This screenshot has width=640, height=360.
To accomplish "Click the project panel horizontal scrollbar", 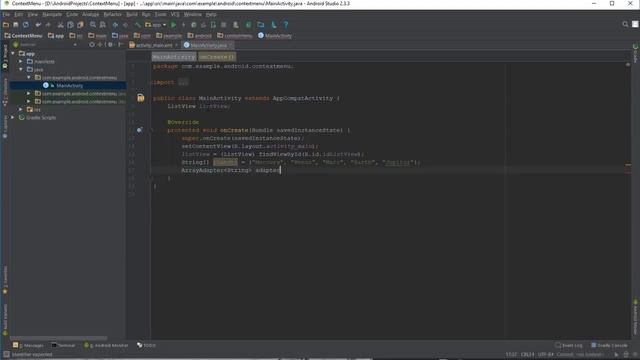I will click(58, 338).
